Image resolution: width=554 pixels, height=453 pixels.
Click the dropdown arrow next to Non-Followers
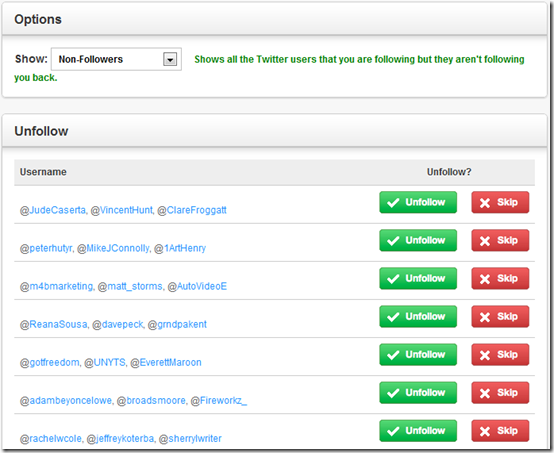pos(170,59)
